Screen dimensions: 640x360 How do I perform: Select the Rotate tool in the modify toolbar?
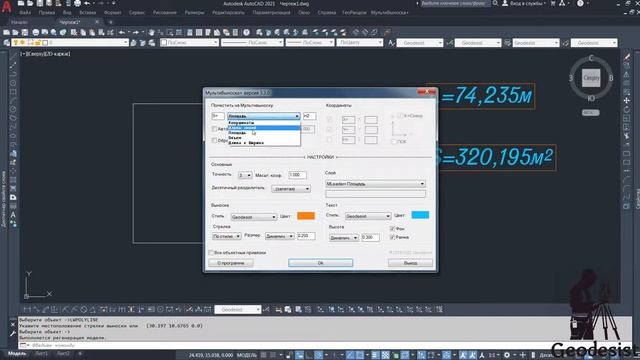point(627,109)
